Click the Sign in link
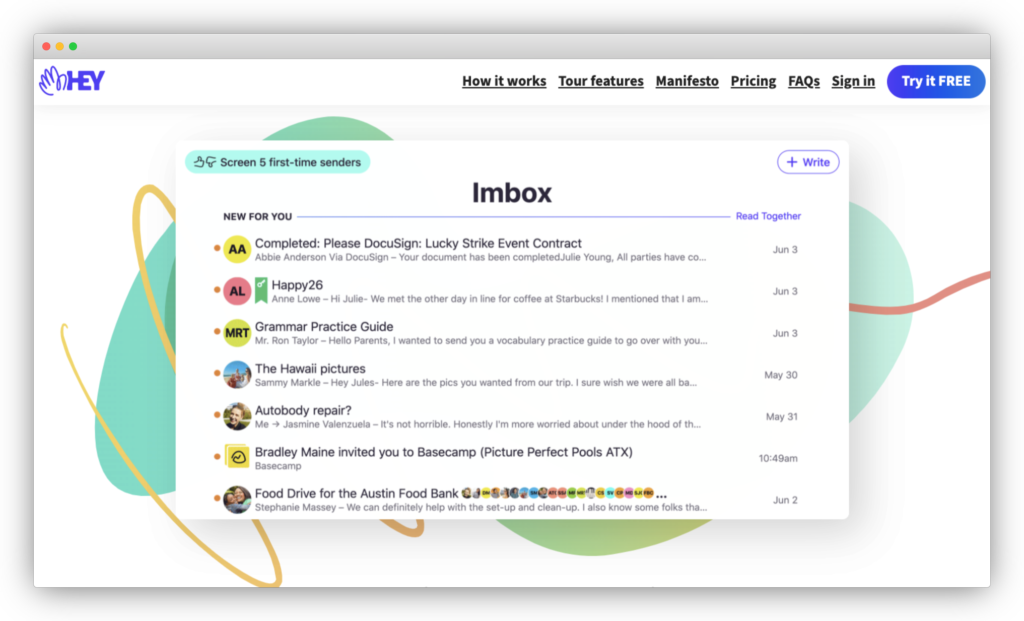 853,81
